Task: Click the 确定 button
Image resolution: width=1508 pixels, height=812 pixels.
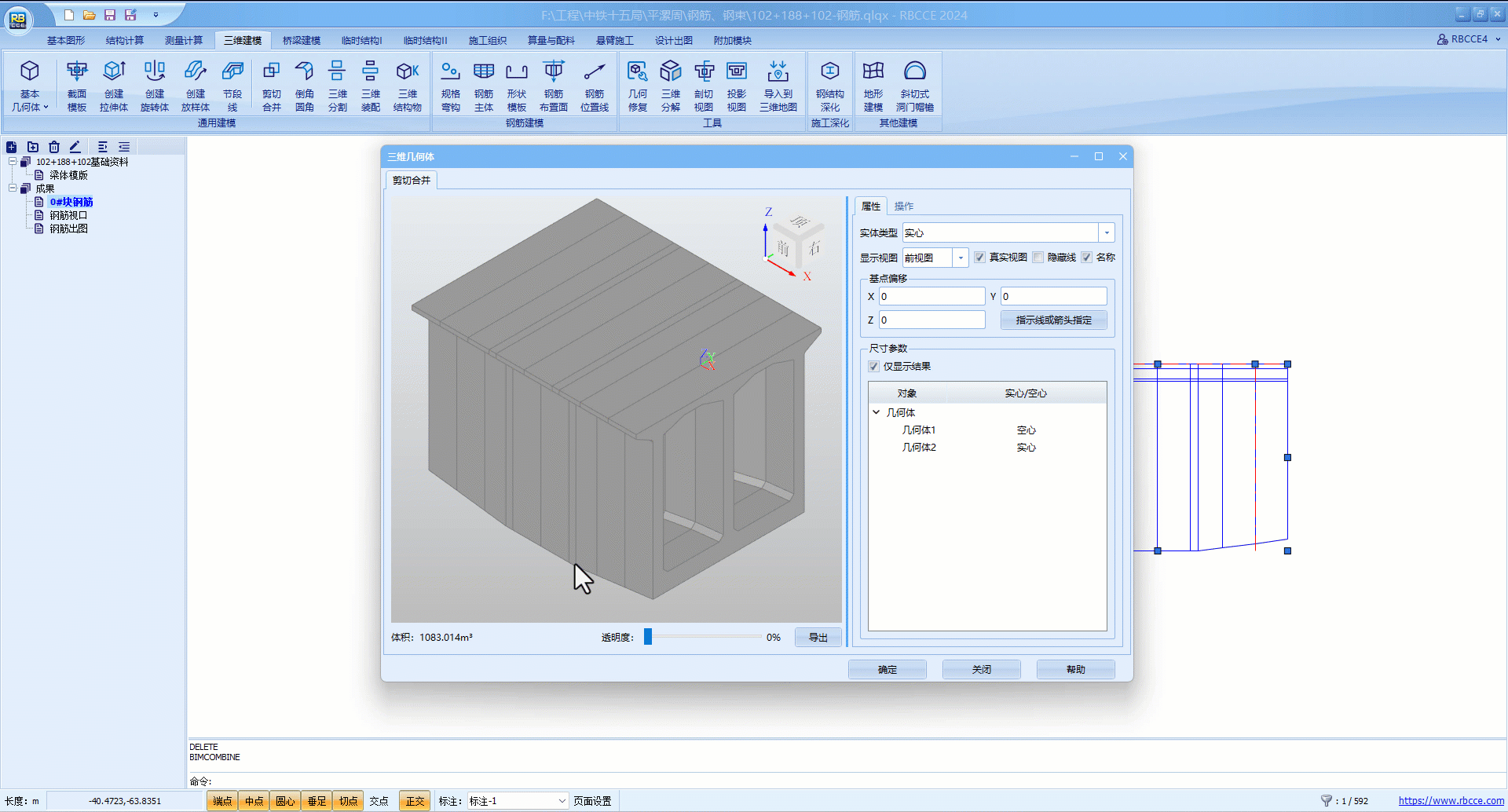Action: pyautogui.click(x=887, y=670)
